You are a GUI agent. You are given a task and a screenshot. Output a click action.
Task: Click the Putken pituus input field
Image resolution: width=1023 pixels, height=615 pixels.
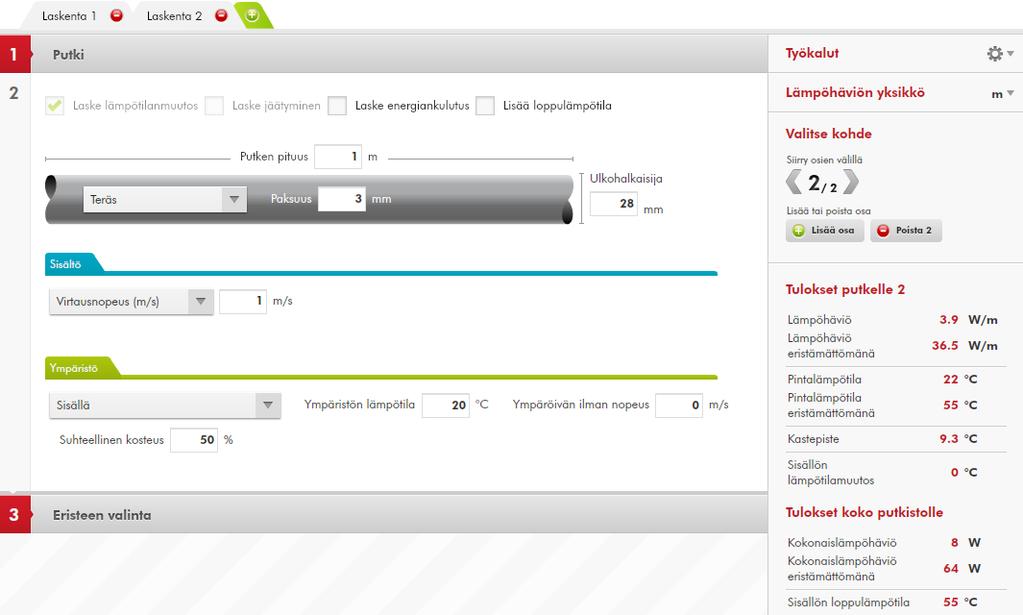point(338,157)
